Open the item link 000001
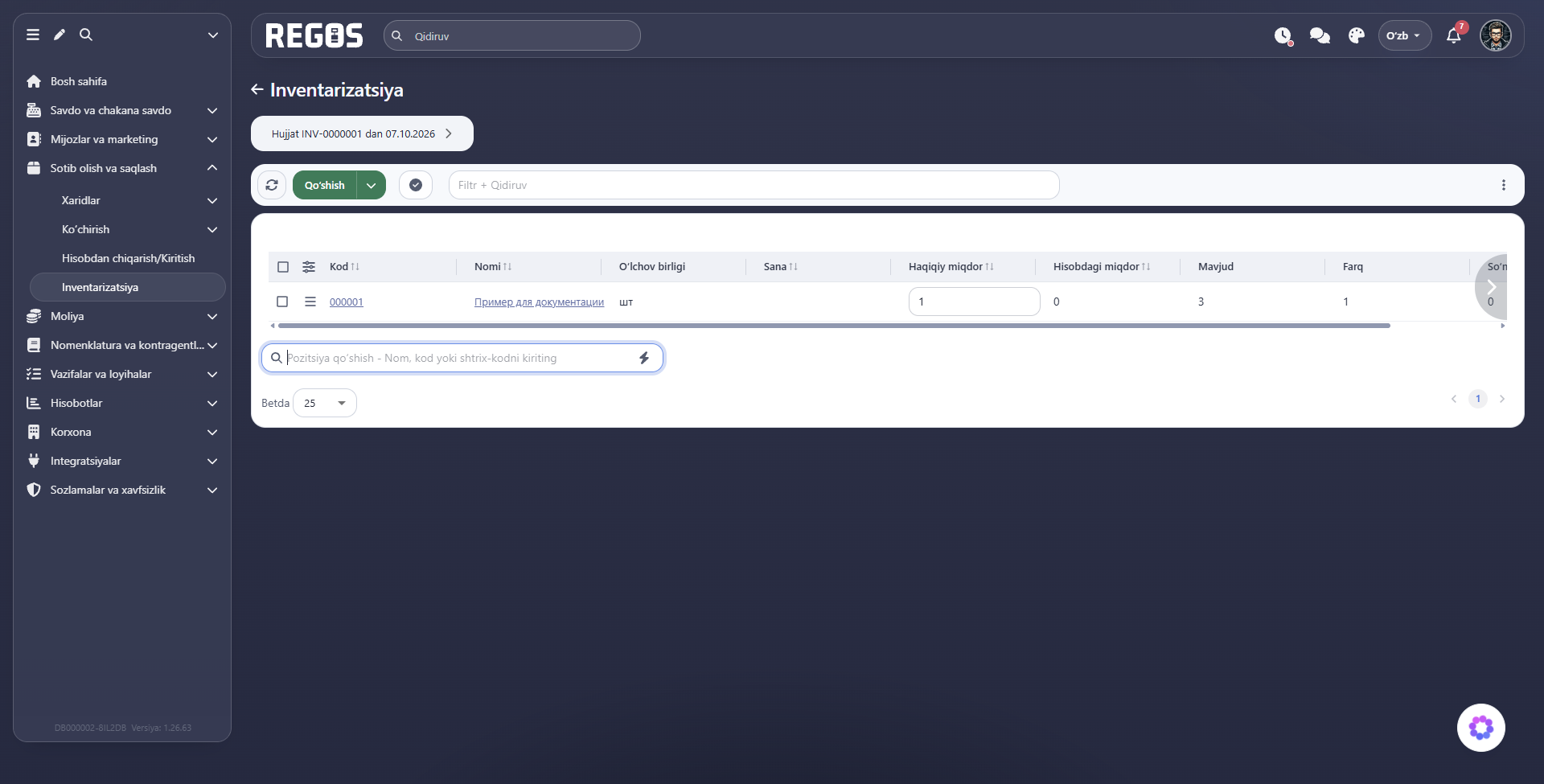This screenshot has width=1544, height=784. [347, 302]
